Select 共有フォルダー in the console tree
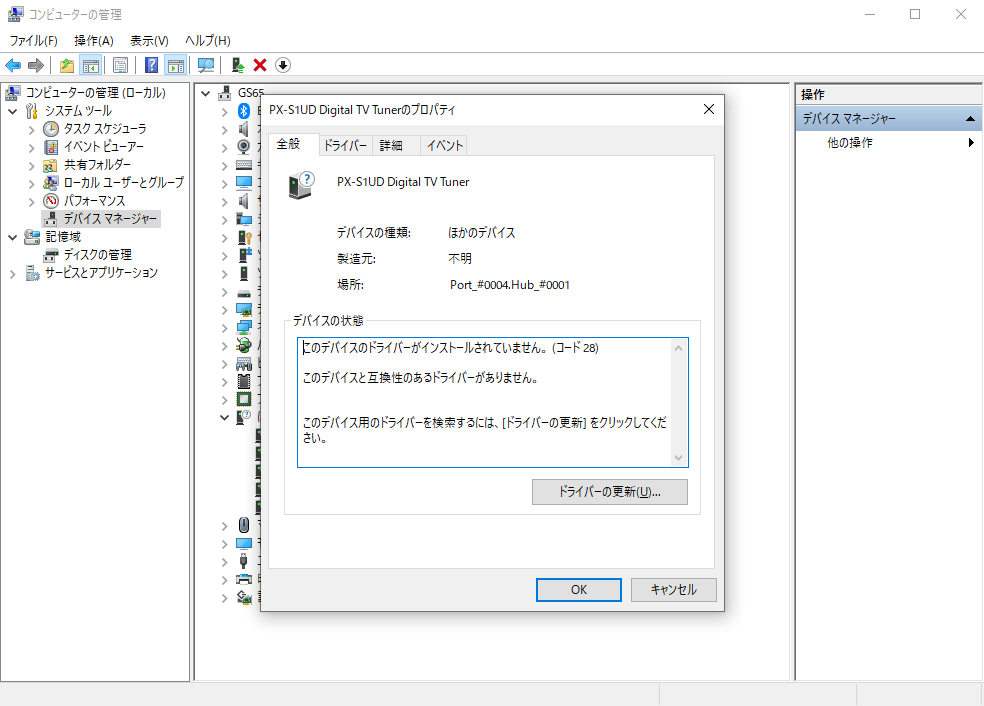Screen dimensions: 984x706 coord(97,165)
